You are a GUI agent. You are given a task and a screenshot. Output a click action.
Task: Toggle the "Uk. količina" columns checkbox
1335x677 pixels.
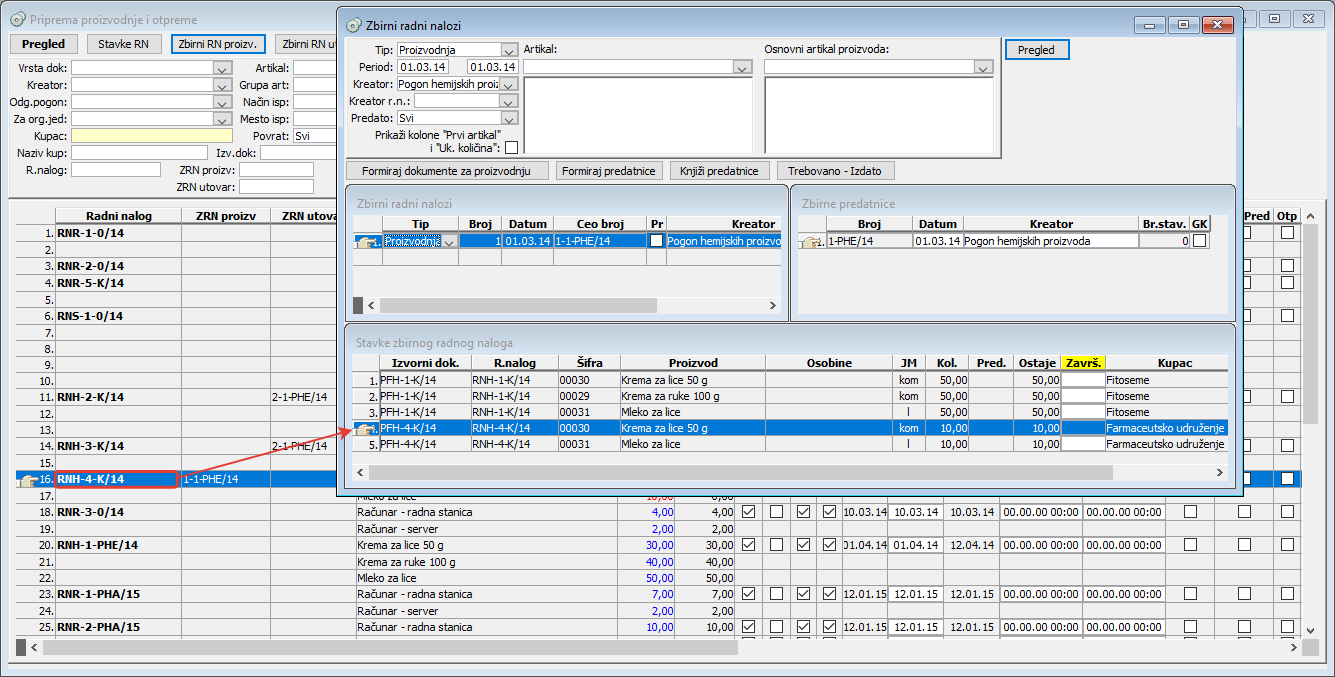point(511,148)
